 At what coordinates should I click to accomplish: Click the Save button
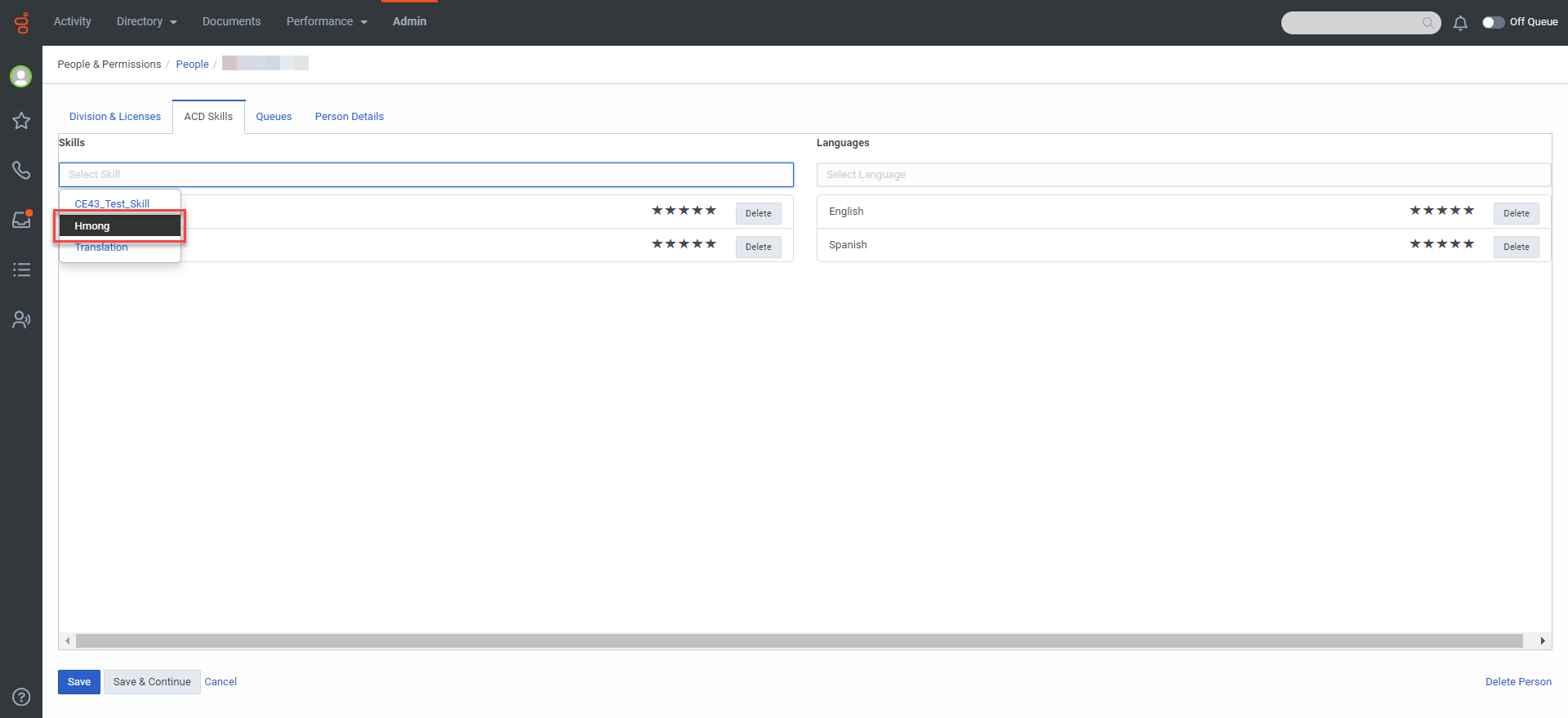pyautogui.click(x=79, y=682)
